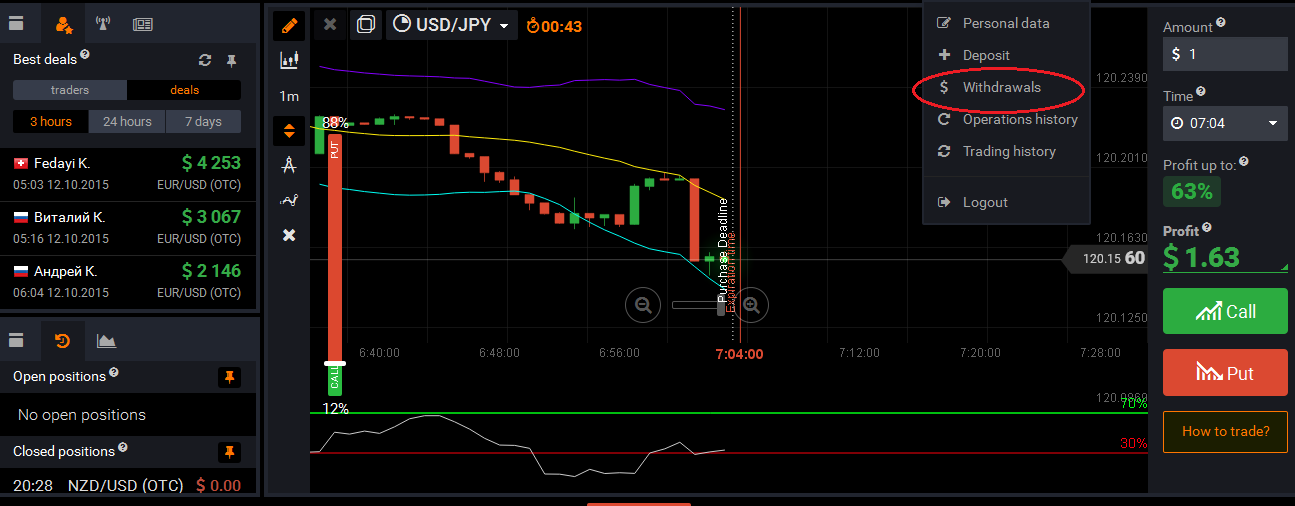1295x506 pixels.
Task: Select the pencil drawing tool
Action: click(x=289, y=24)
